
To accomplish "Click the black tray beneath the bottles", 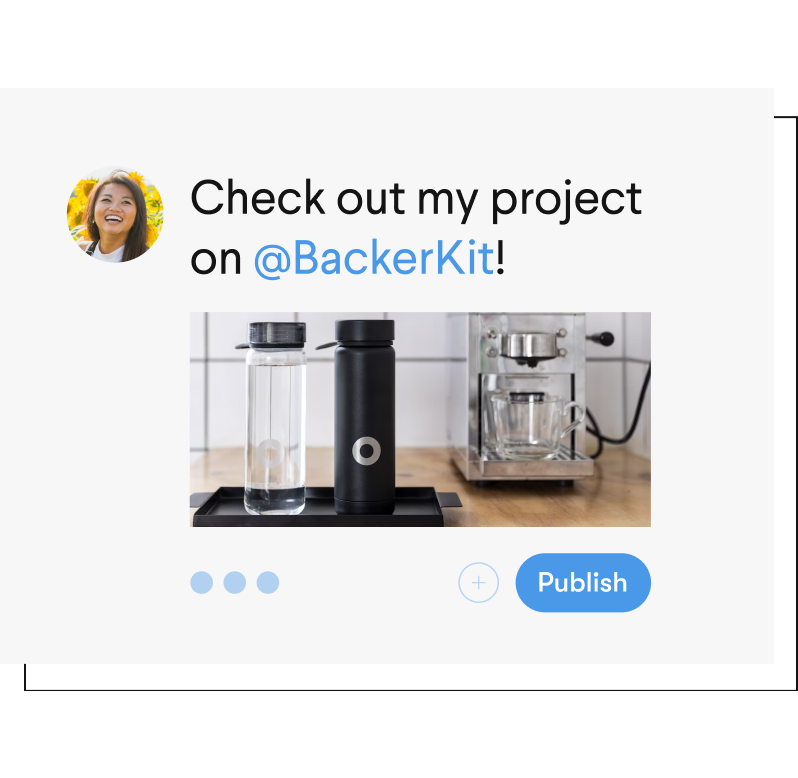I will point(326,508).
